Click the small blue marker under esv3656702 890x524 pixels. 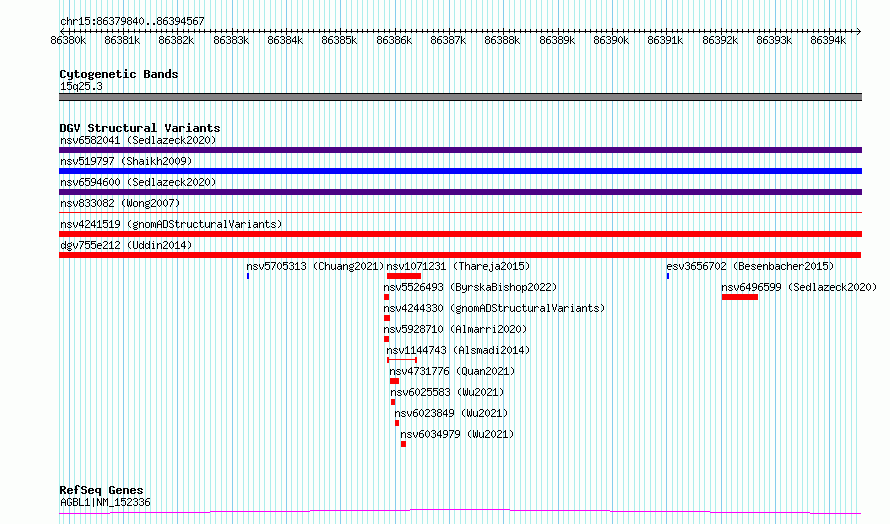tap(668, 276)
